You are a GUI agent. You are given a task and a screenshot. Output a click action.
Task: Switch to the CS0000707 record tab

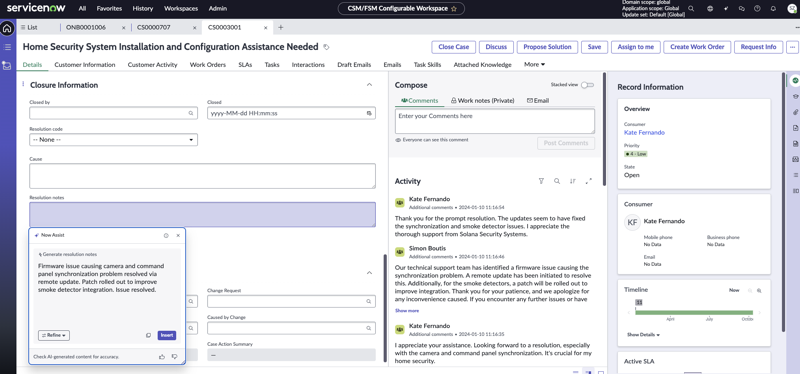coord(154,28)
